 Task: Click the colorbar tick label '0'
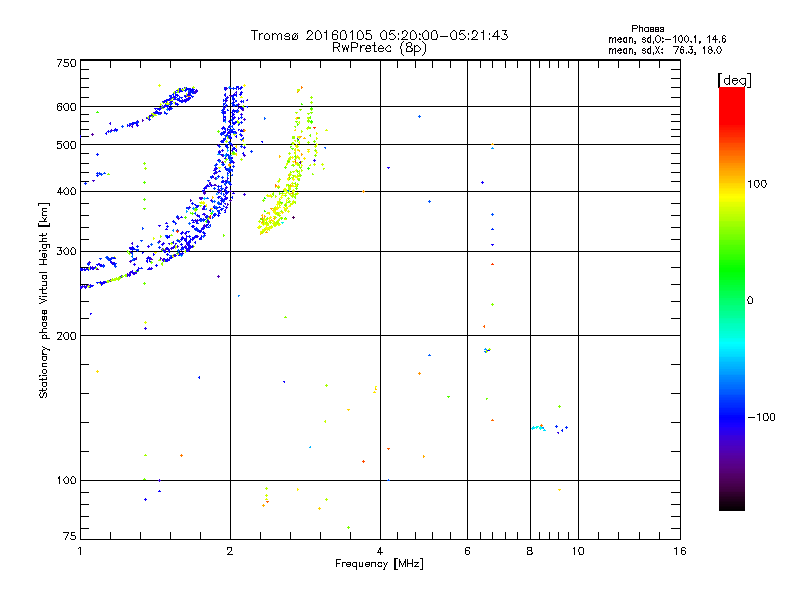[x=750, y=301]
